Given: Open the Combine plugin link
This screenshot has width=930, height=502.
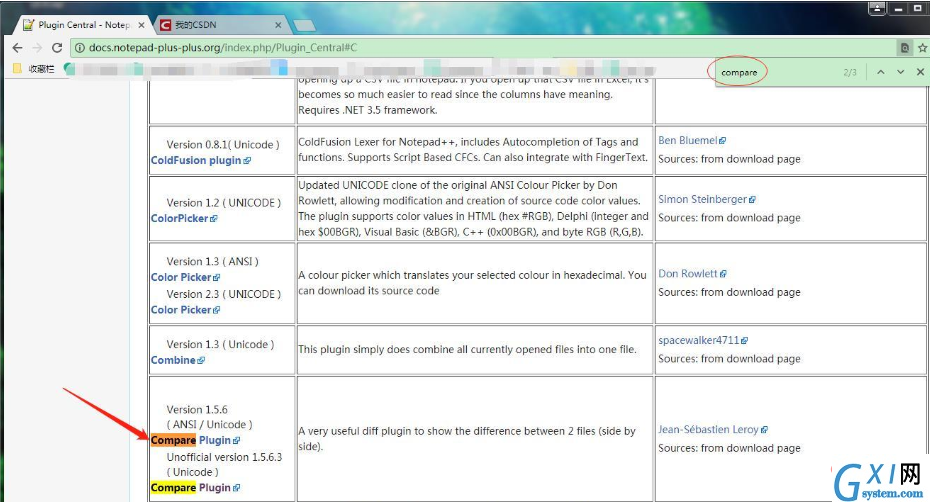Looking at the screenshot, I should click(x=173, y=360).
